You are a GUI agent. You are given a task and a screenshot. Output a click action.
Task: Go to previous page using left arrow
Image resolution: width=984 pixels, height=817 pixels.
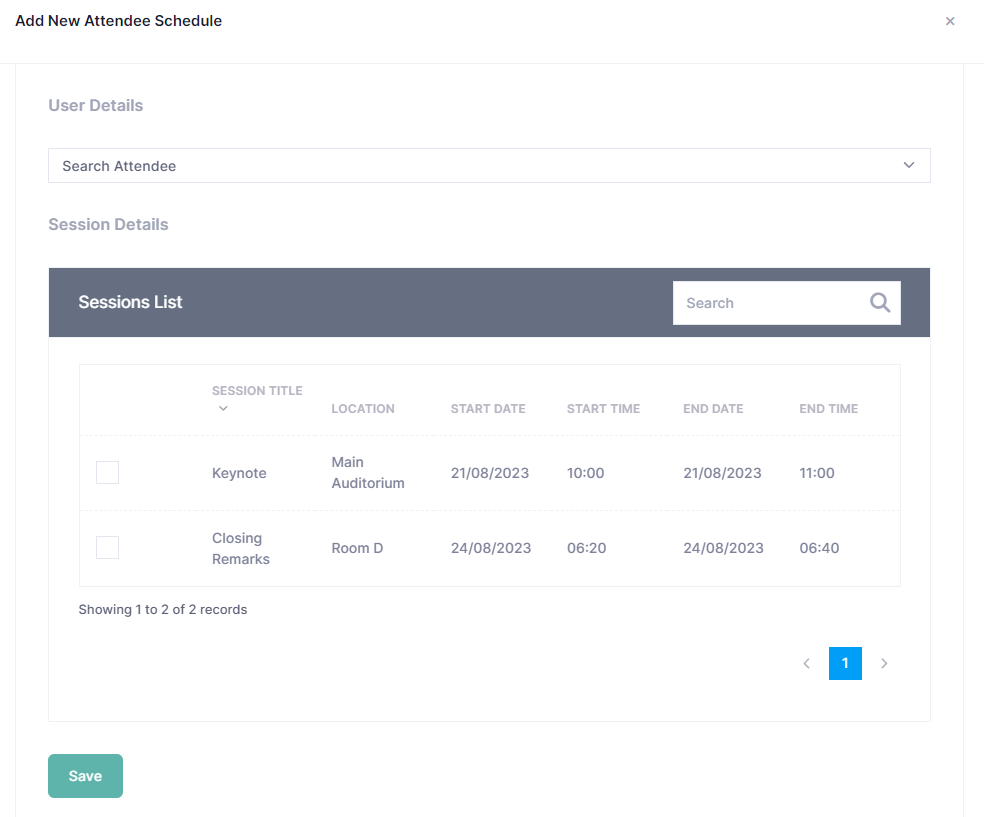806,663
